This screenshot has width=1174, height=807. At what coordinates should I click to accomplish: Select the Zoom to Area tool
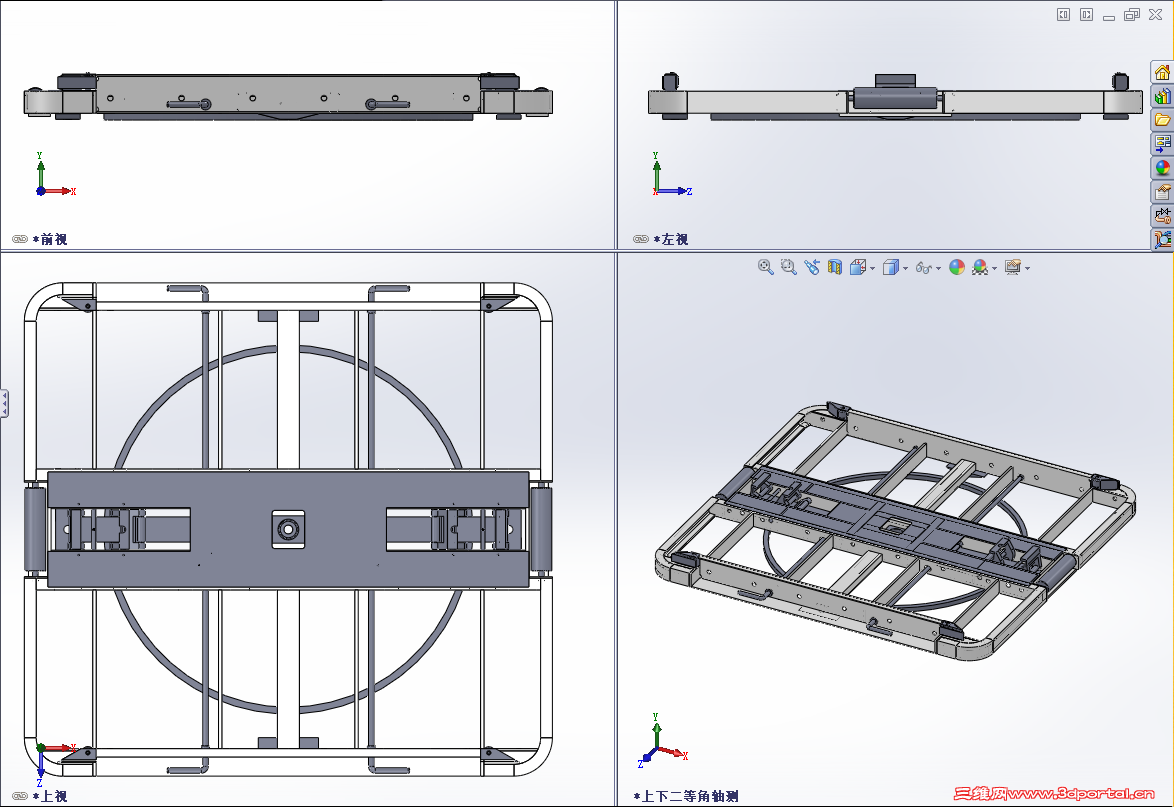click(788, 267)
